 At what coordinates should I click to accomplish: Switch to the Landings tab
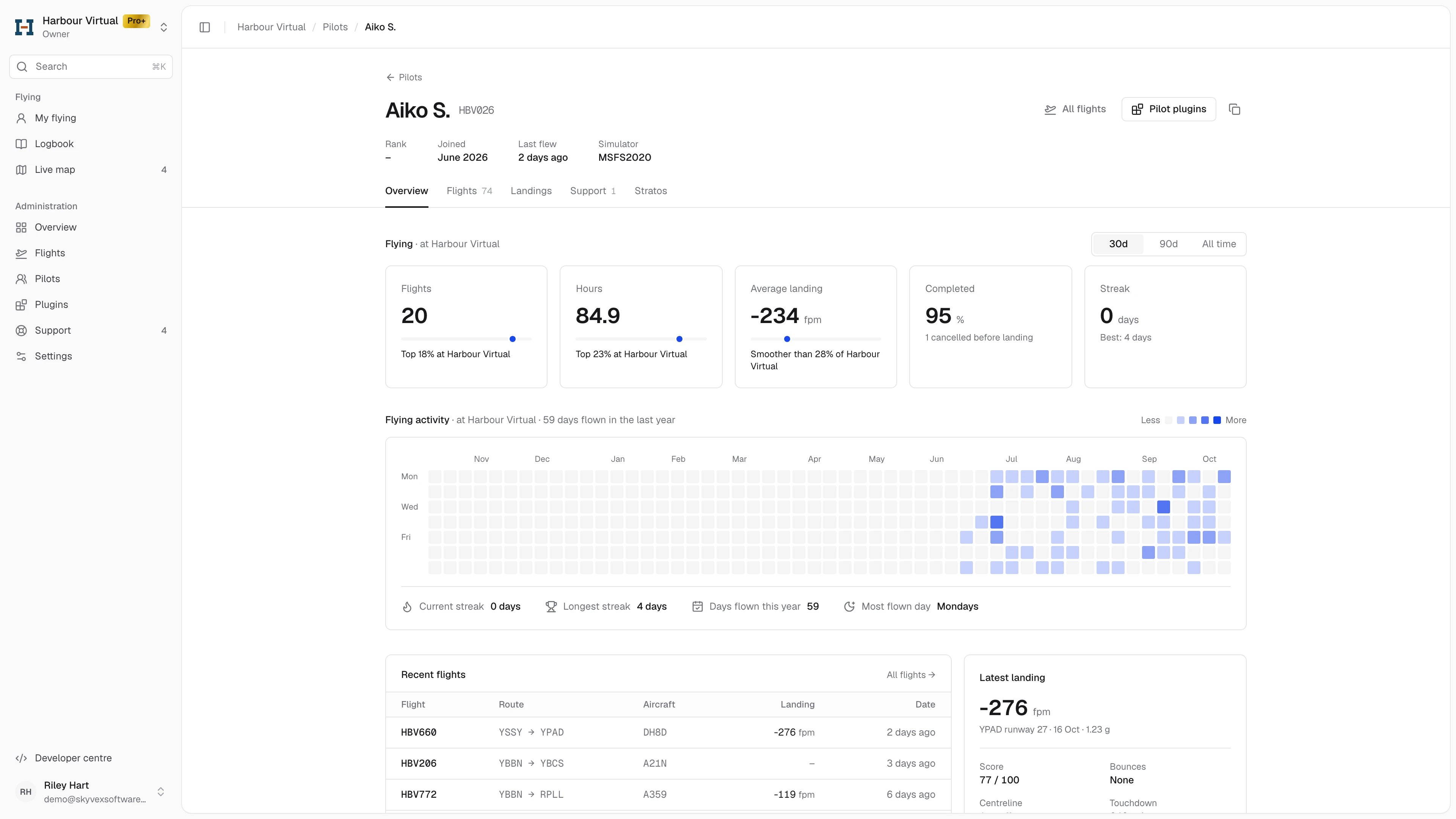tap(531, 191)
